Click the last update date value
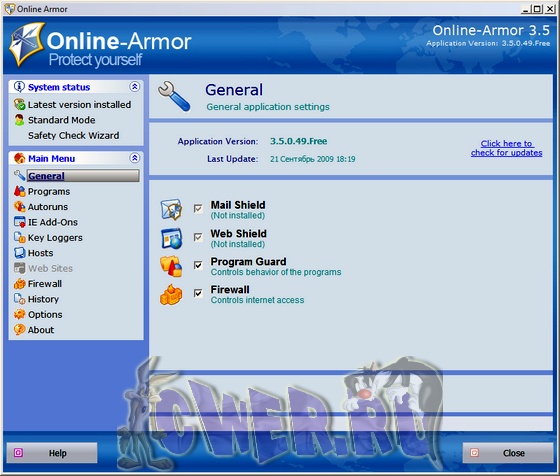Viewport: 560px width, 476px height. pyautogui.click(x=312, y=159)
